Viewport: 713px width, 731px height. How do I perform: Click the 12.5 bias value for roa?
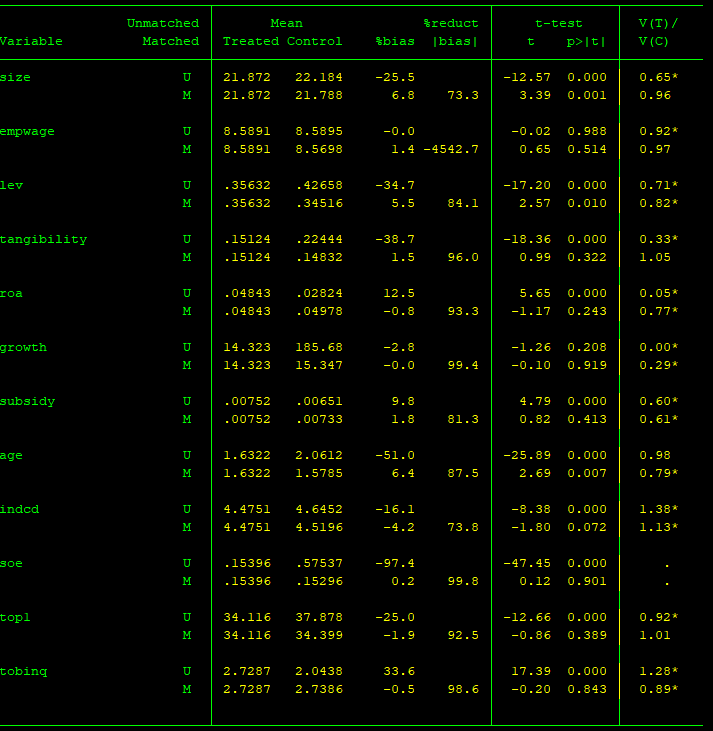(399, 294)
